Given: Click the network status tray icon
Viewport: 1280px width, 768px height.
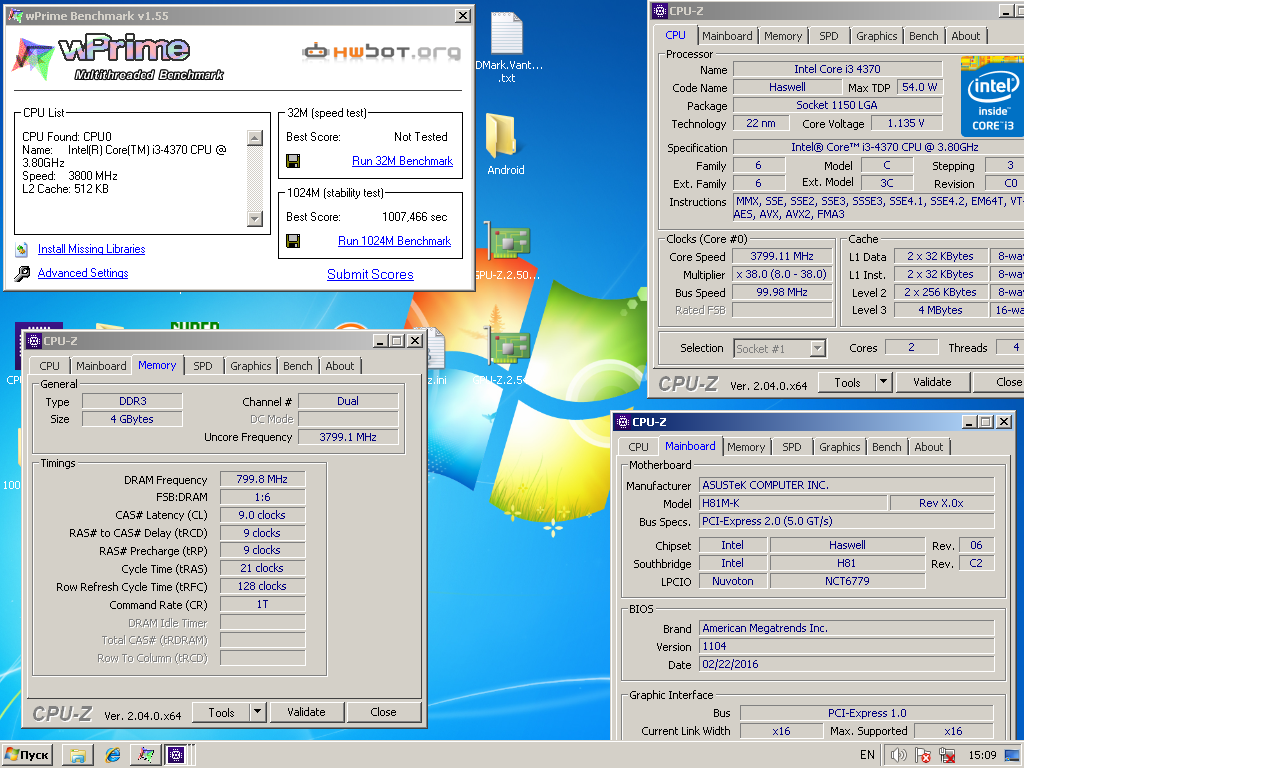Looking at the screenshot, I should click(947, 756).
